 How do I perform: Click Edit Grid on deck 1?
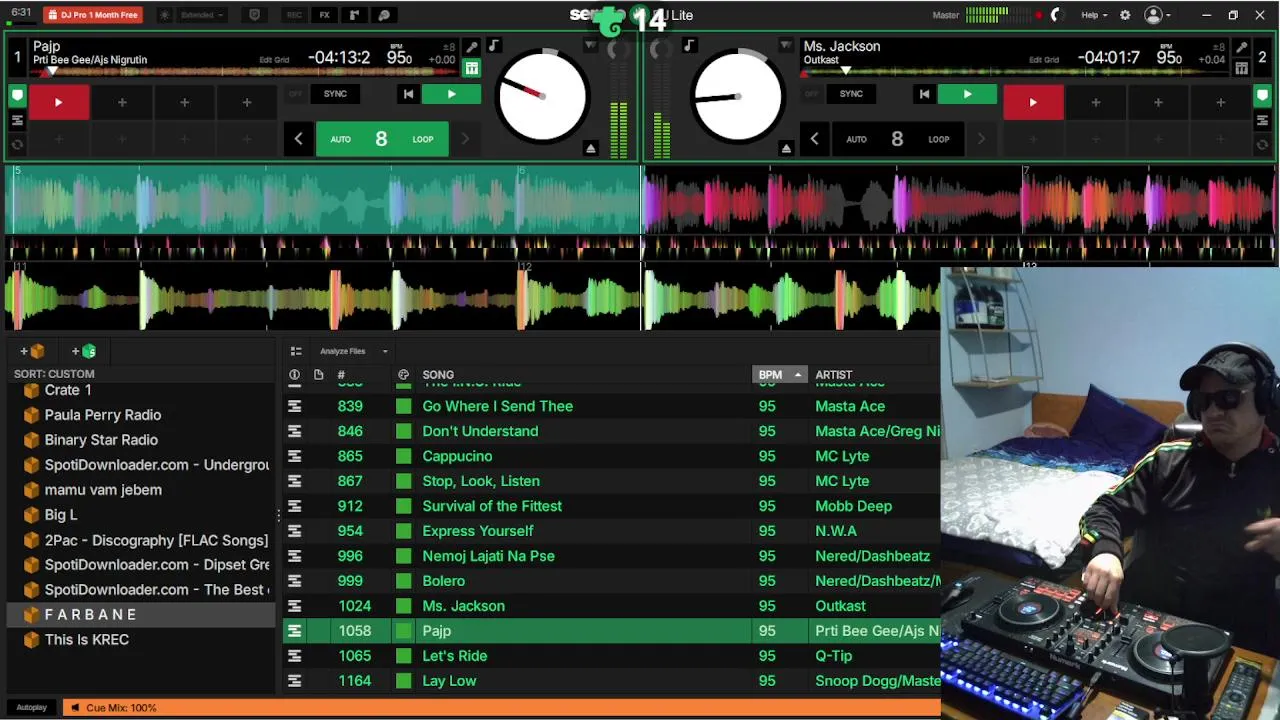tap(274, 60)
